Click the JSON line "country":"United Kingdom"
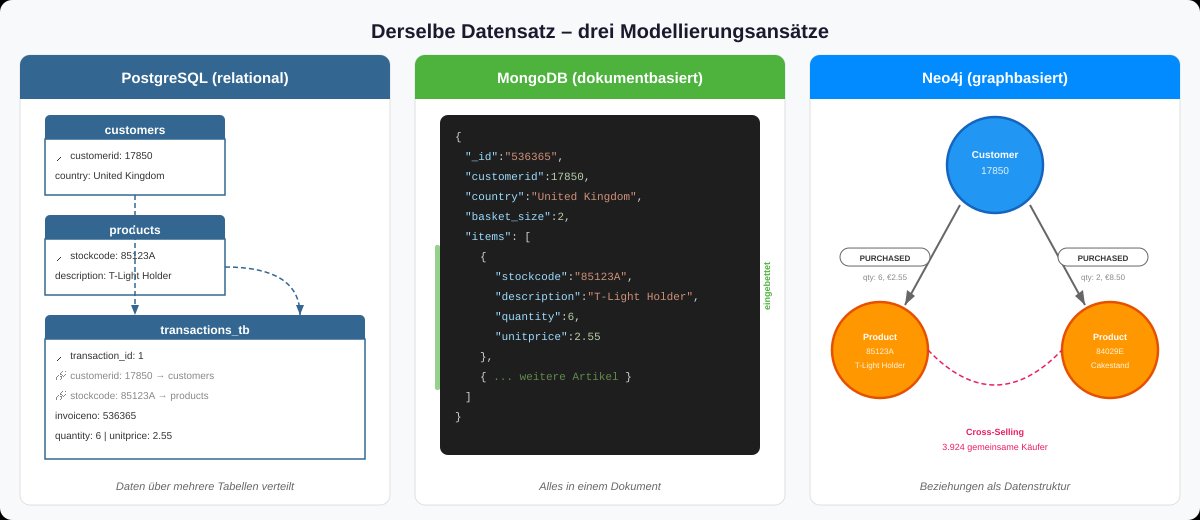This screenshot has height=520, width=1200. click(x=553, y=196)
